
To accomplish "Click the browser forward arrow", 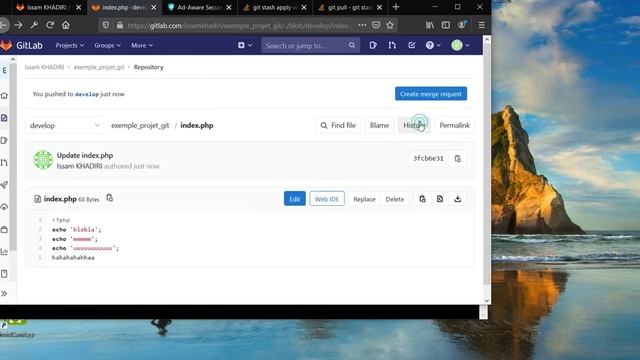I will click(18, 25).
